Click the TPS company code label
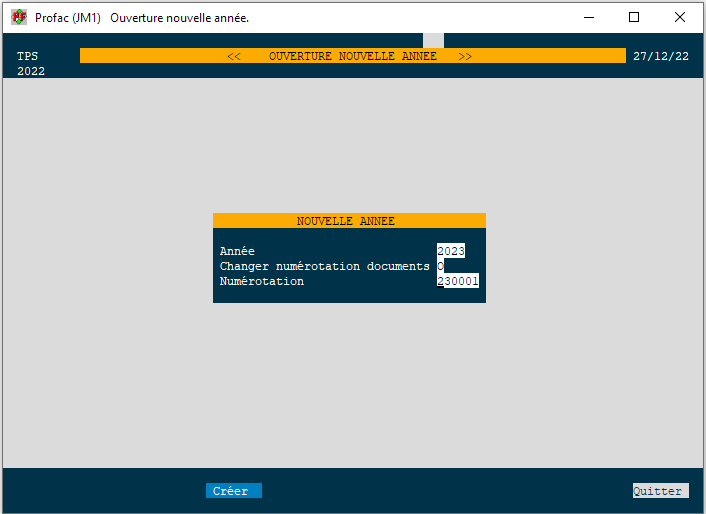The width and height of the screenshot is (706, 514). point(28,57)
